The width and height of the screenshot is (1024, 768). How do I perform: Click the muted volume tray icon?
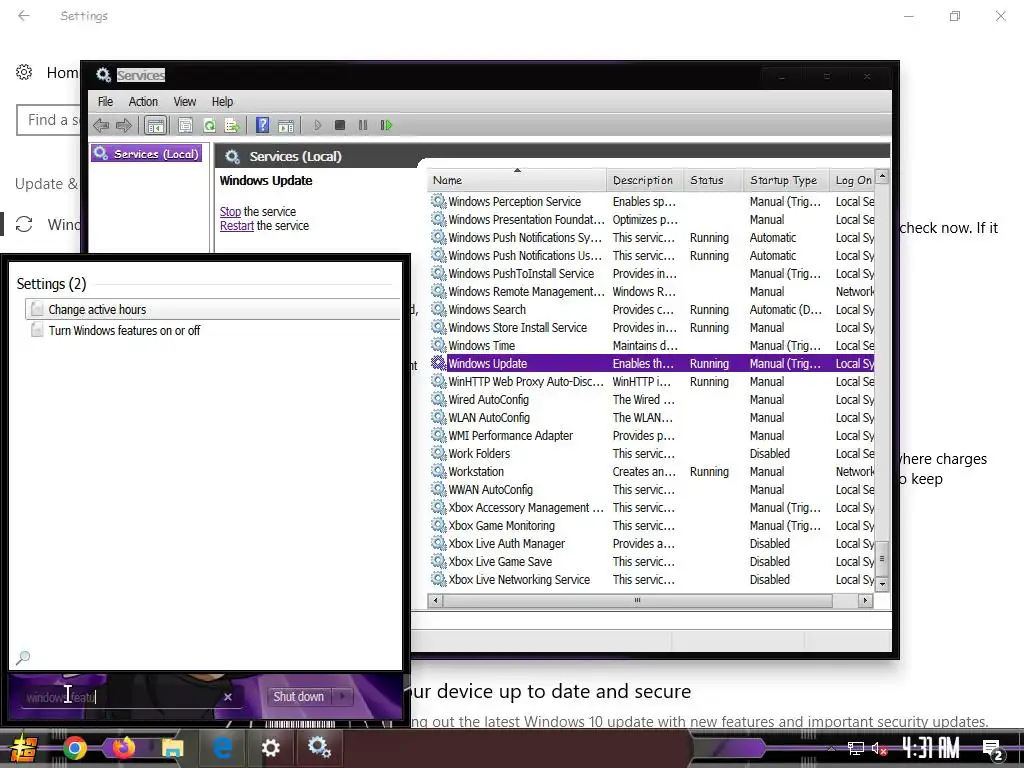[x=879, y=748]
